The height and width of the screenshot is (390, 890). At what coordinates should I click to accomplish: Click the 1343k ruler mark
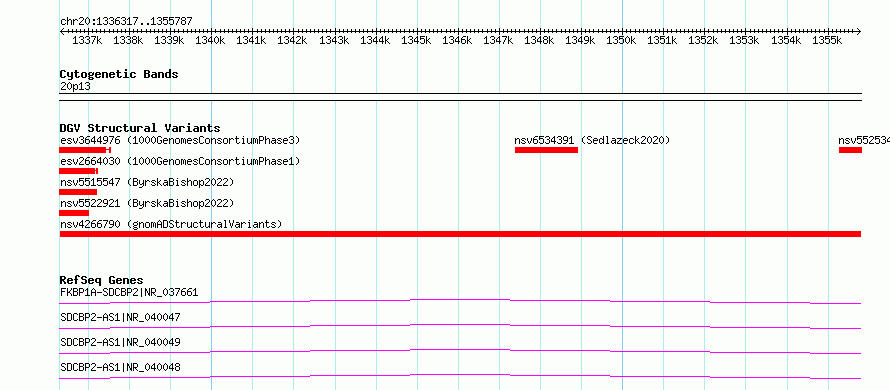(x=334, y=41)
